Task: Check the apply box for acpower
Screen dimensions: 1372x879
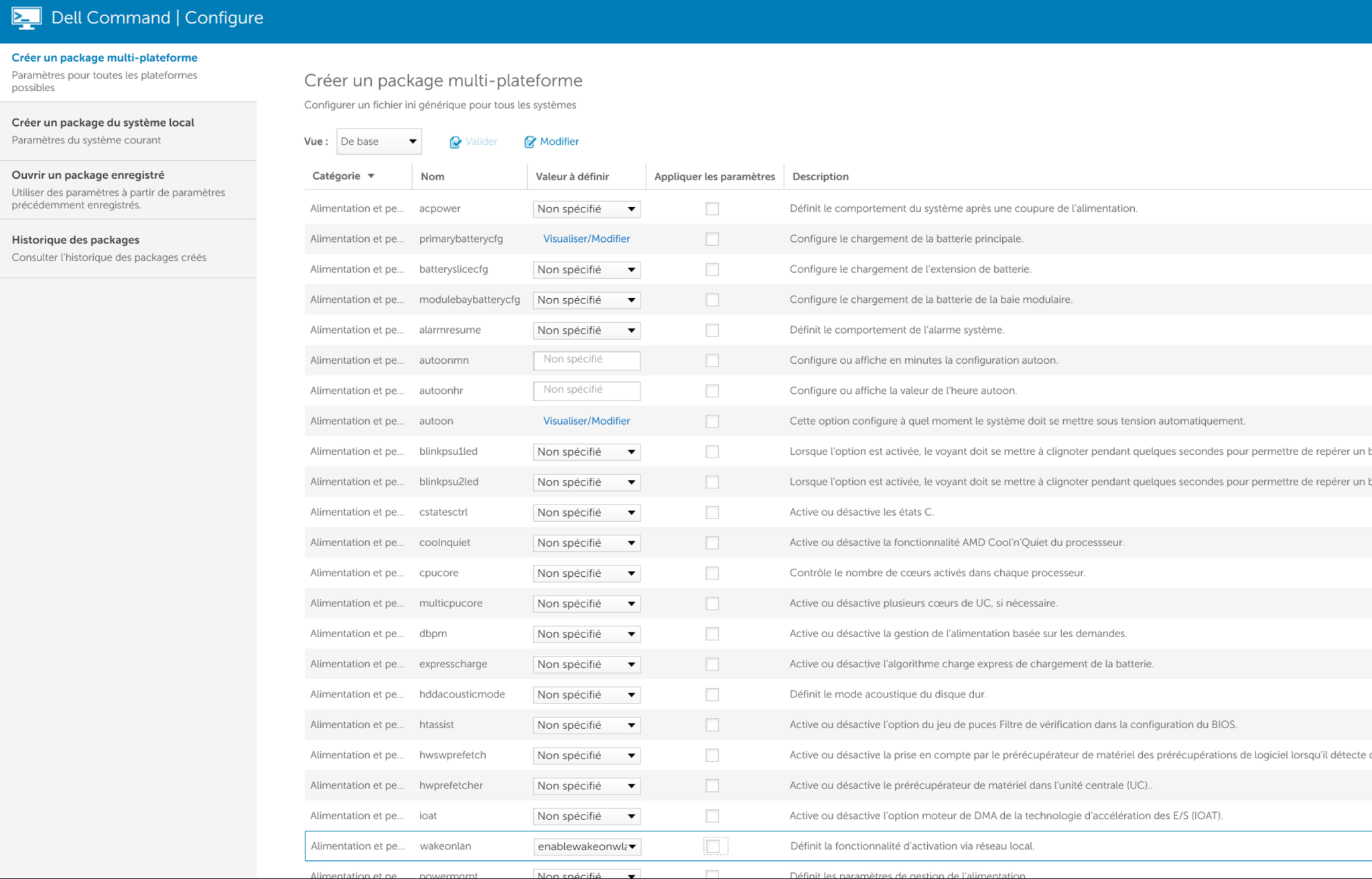Action: (x=712, y=209)
